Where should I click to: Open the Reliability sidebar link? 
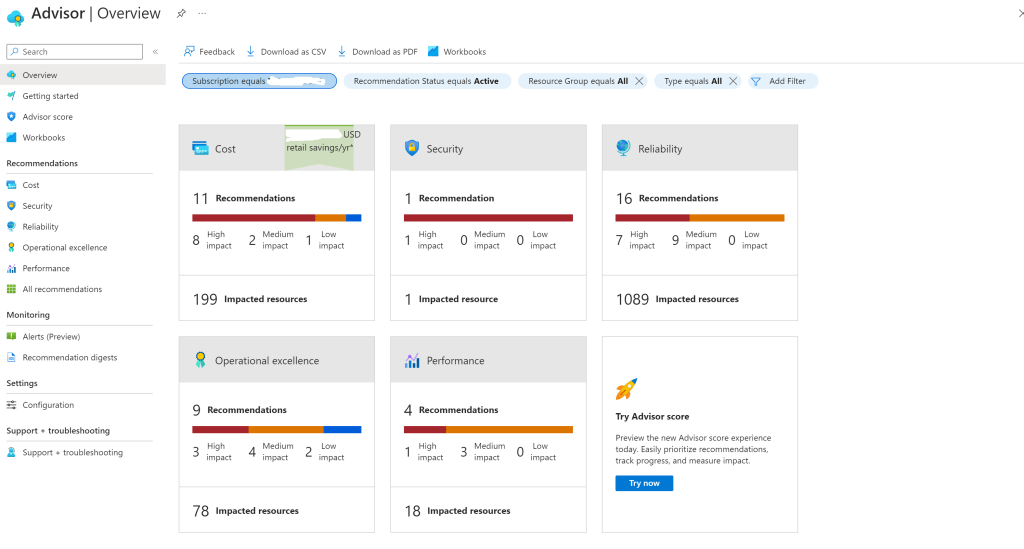[x=40, y=227]
